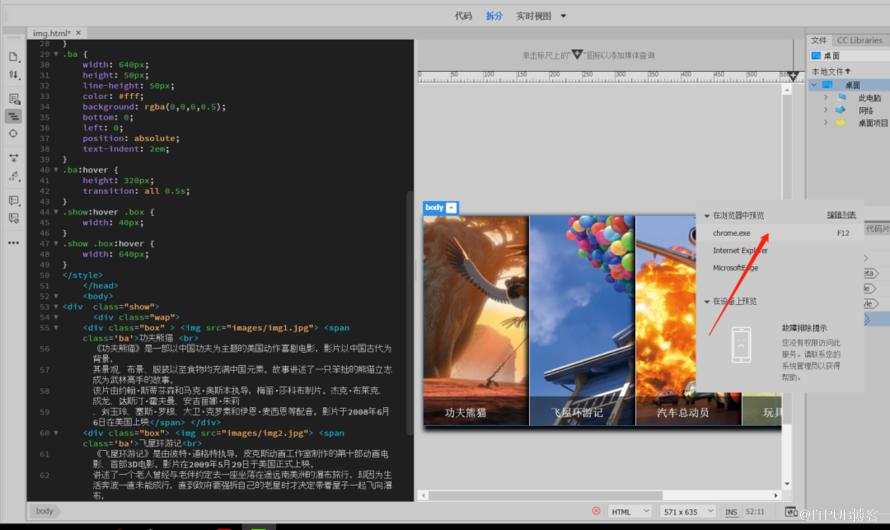Click the code pane vertical scrollbar thumb
The height and width of the screenshot is (530, 890).
click(x=410, y=313)
